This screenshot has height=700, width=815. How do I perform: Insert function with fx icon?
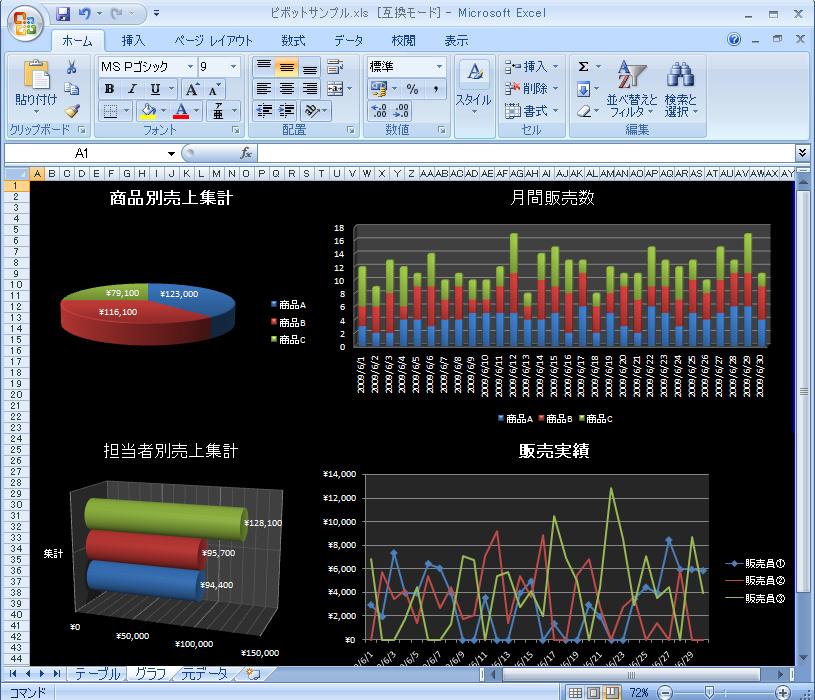245,153
